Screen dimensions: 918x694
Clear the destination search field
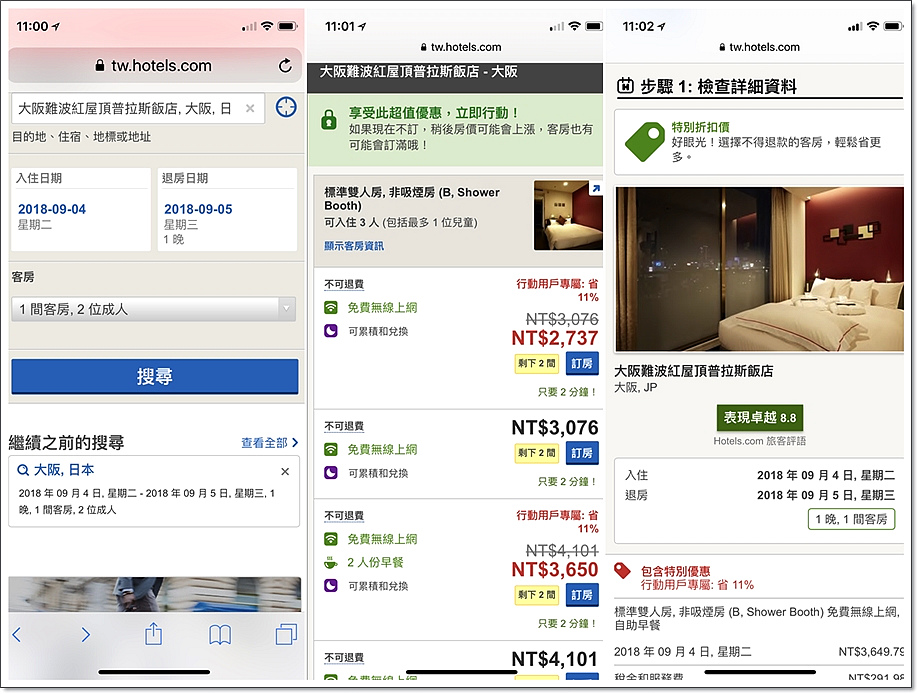(250, 108)
